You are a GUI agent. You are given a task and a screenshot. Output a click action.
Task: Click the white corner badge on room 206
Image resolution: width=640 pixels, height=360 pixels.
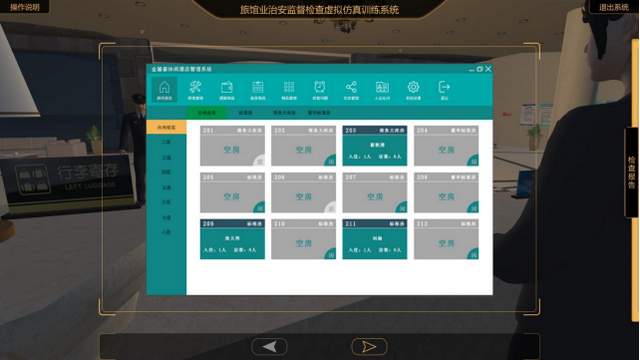[331, 208]
